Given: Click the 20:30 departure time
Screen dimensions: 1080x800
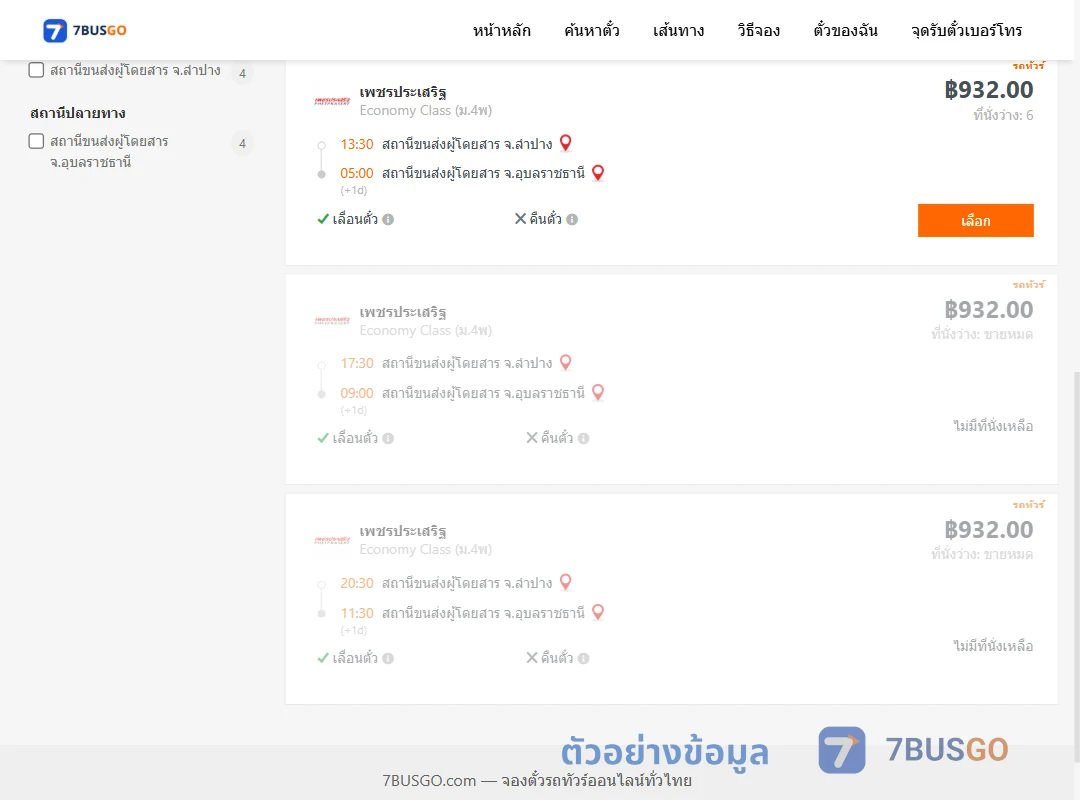Looking at the screenshot, I should point(357,584).
